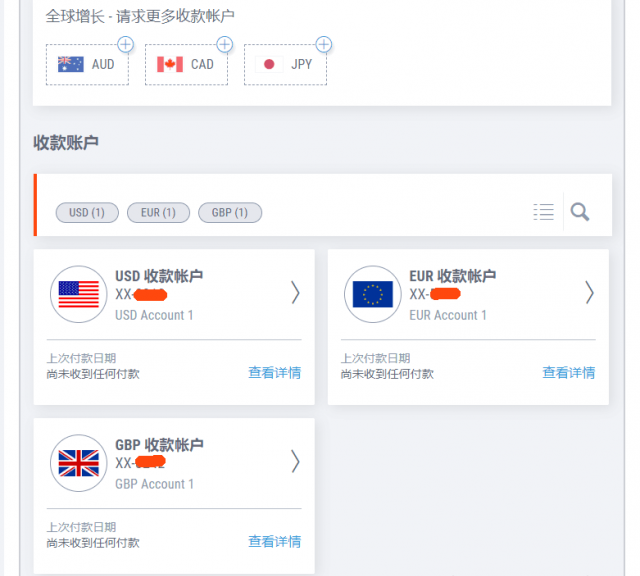Click the plus icon on CAD card
The height and width of the screenshot is (576, 640).
click(x=224, y=44)
